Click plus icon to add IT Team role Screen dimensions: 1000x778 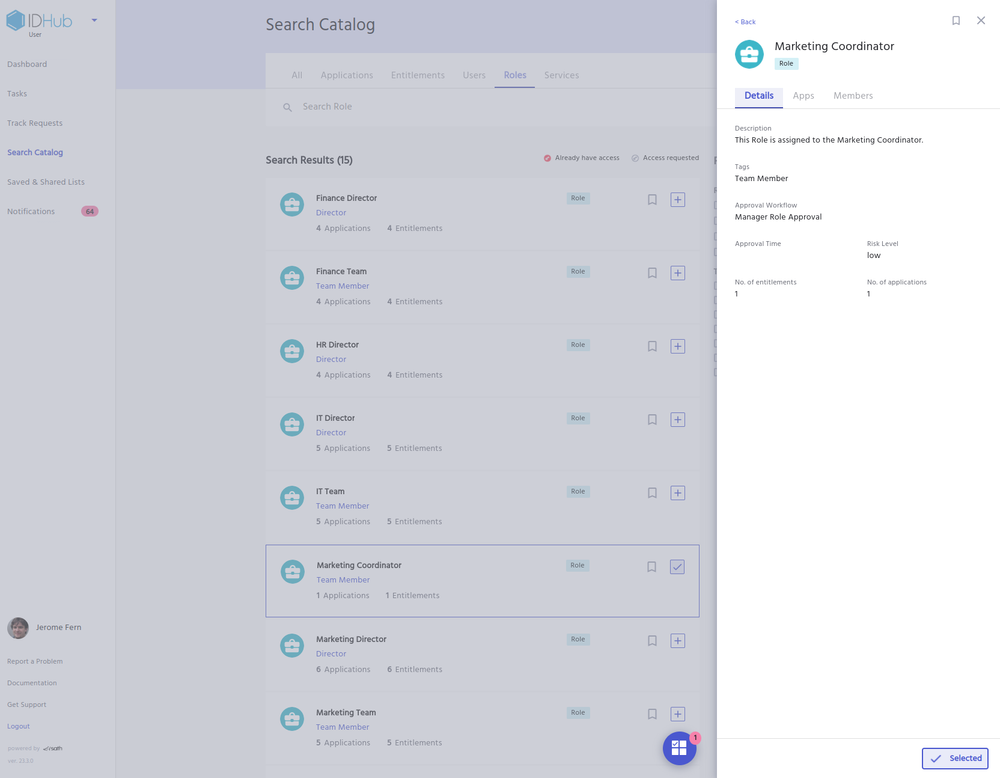click(678, 493)
